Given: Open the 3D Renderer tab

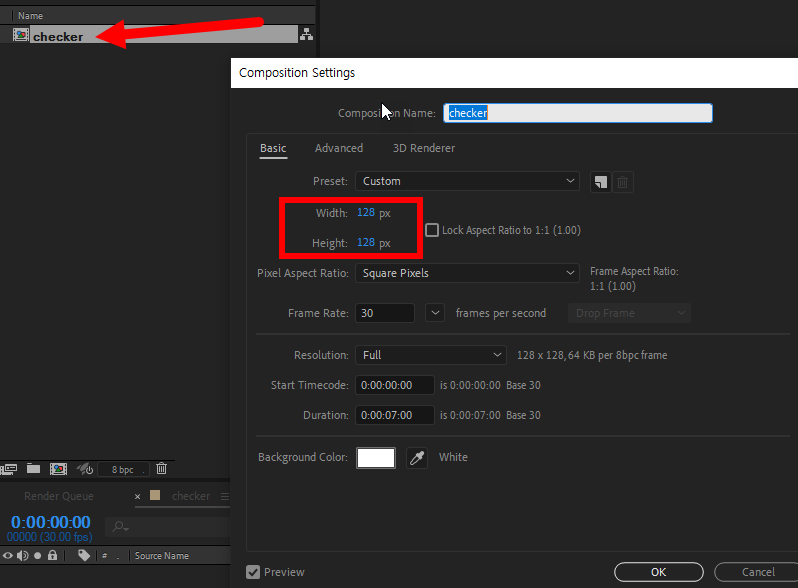Looking at the screenshot, I should pyautogui.click(x=423, y=148).
